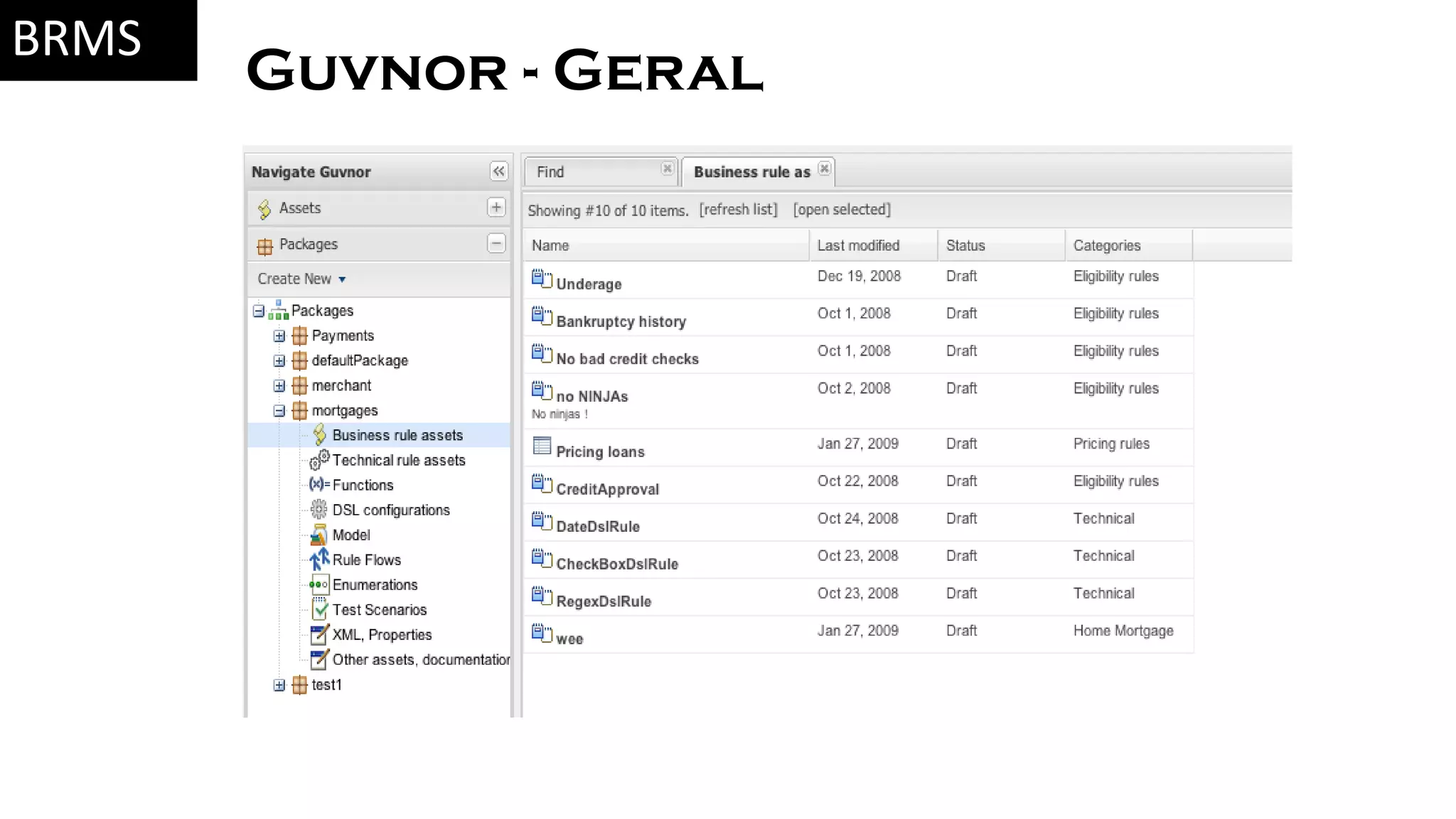Select the Pricing loans row name
This screenshot has height=819, width=1456.
click(600, 452)
